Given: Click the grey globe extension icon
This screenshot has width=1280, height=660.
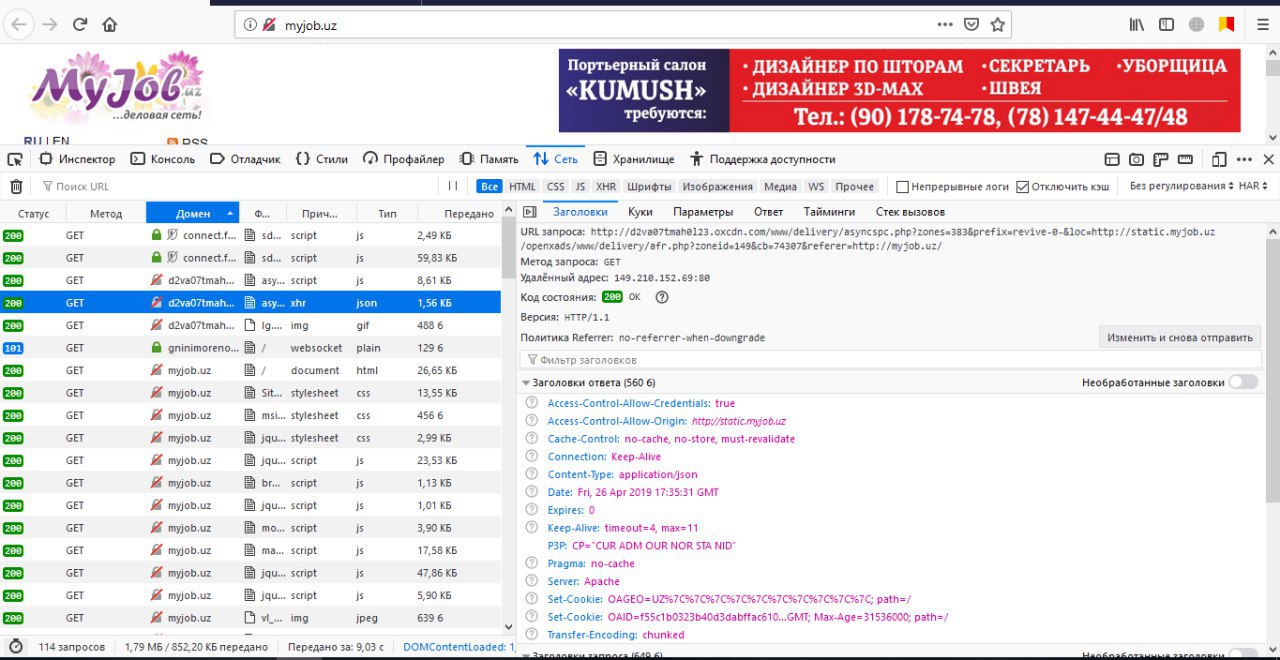Looking at the screenshot, I should point(1196,24).
